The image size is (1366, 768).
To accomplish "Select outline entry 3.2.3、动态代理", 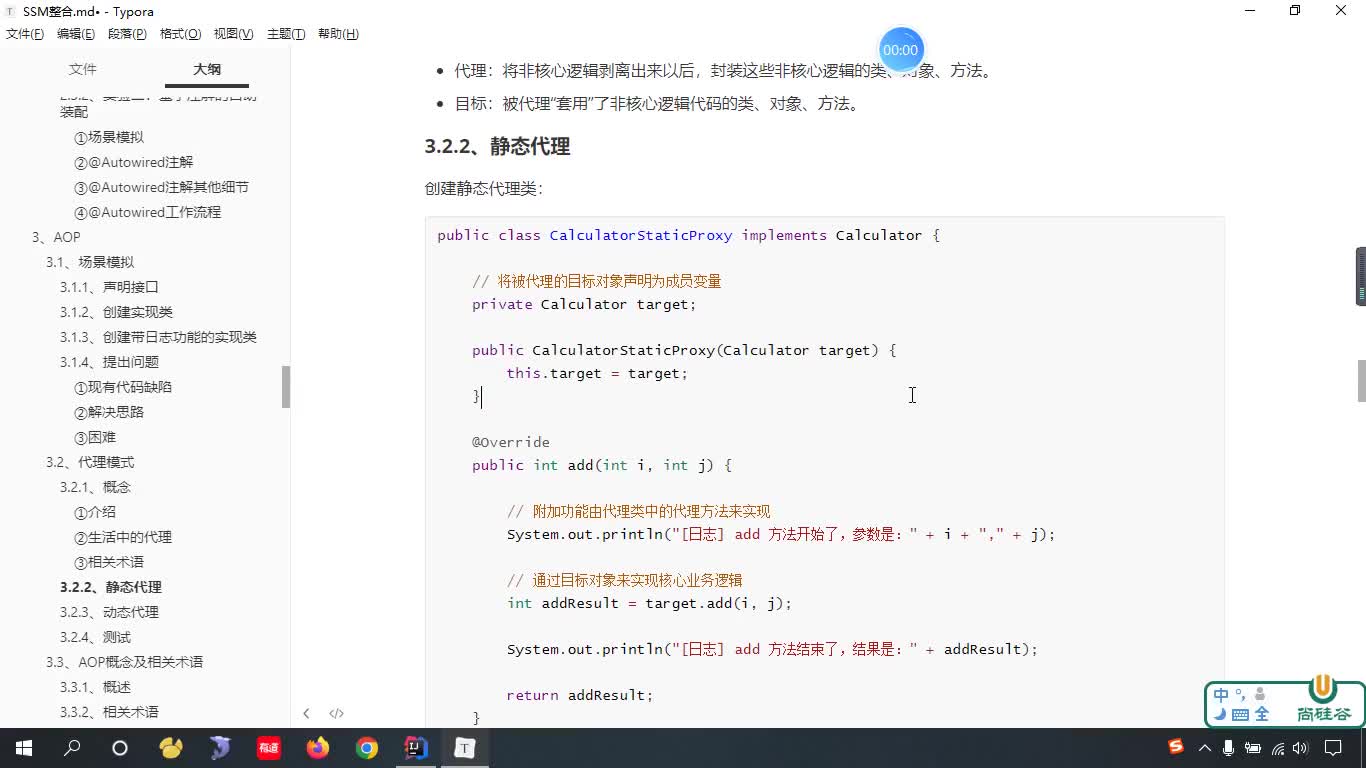I will 109,612.
